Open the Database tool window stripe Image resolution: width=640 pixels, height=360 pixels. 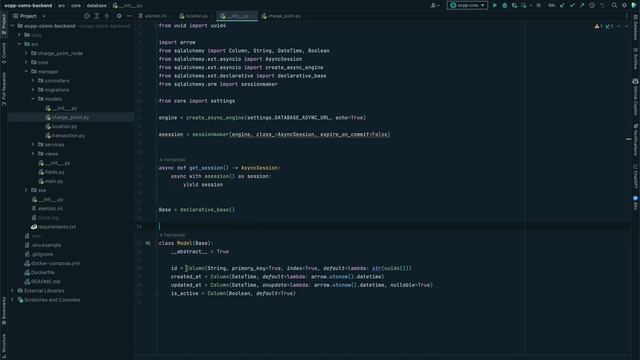click(636, 28)
